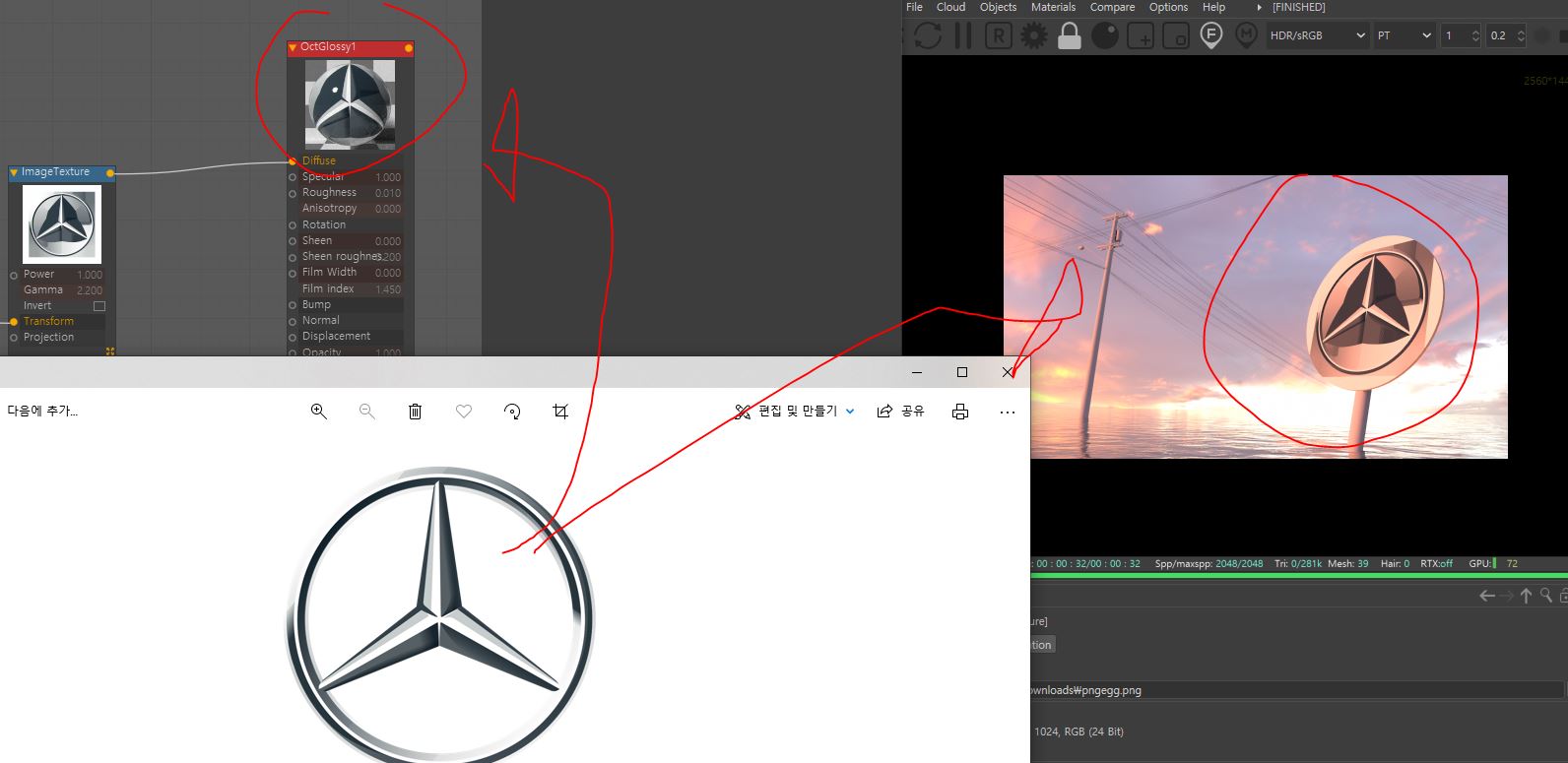Screen dimensions: 1568x763
Task: Toggle the resolution lock padlock icon
Action: [x=1069, y=36]
